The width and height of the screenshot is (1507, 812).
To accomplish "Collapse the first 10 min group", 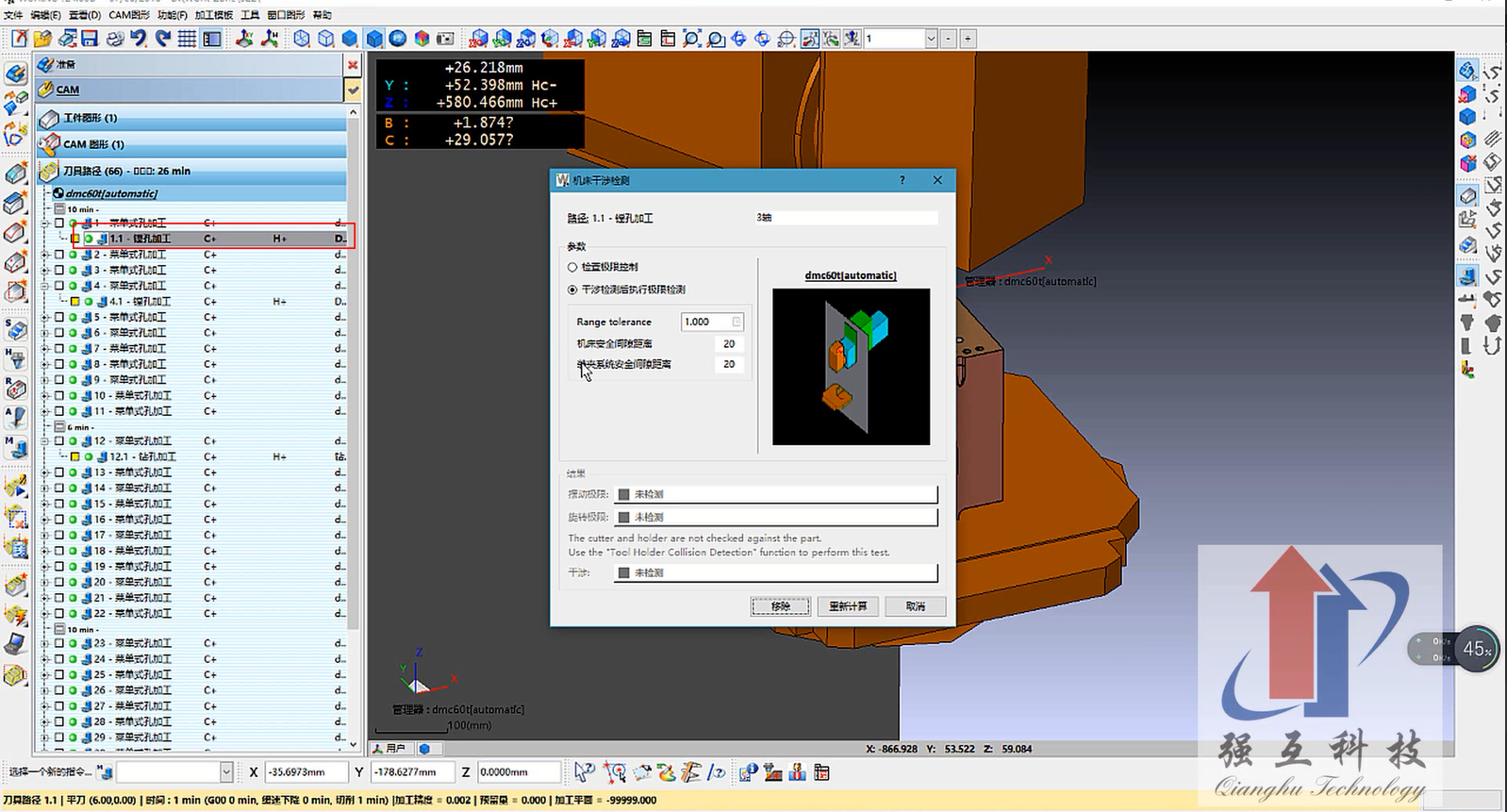I will pos(59,209).
